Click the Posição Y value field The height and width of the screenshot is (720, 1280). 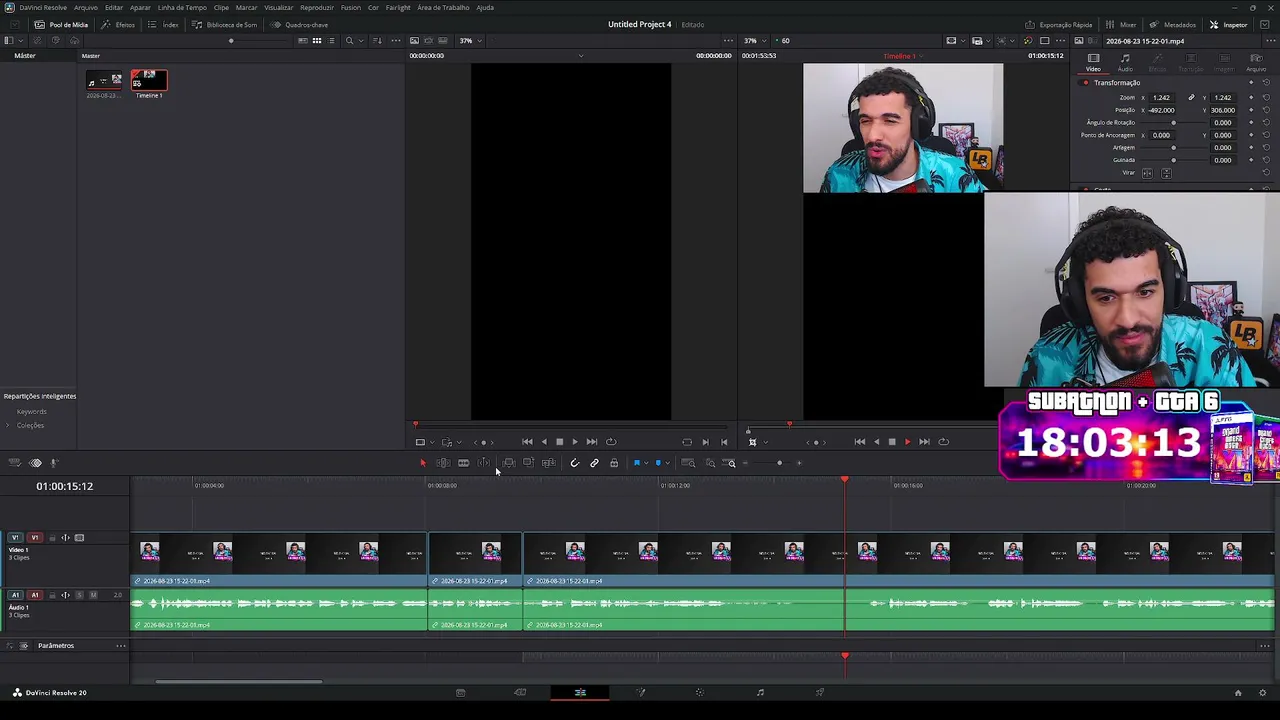pos(1222,110)
